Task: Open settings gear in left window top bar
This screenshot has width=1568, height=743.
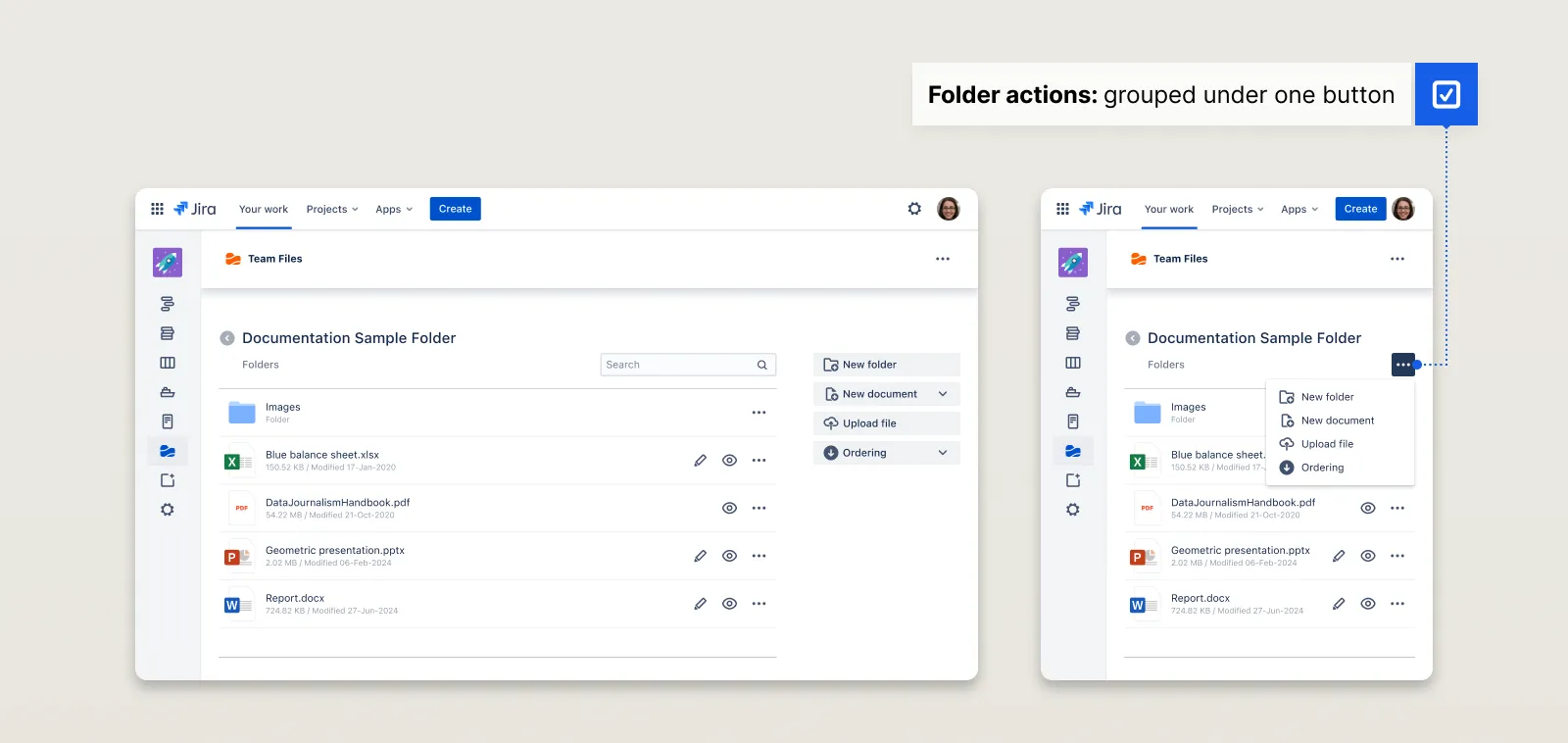Action: pyautogui.click(x=914, y=209)
